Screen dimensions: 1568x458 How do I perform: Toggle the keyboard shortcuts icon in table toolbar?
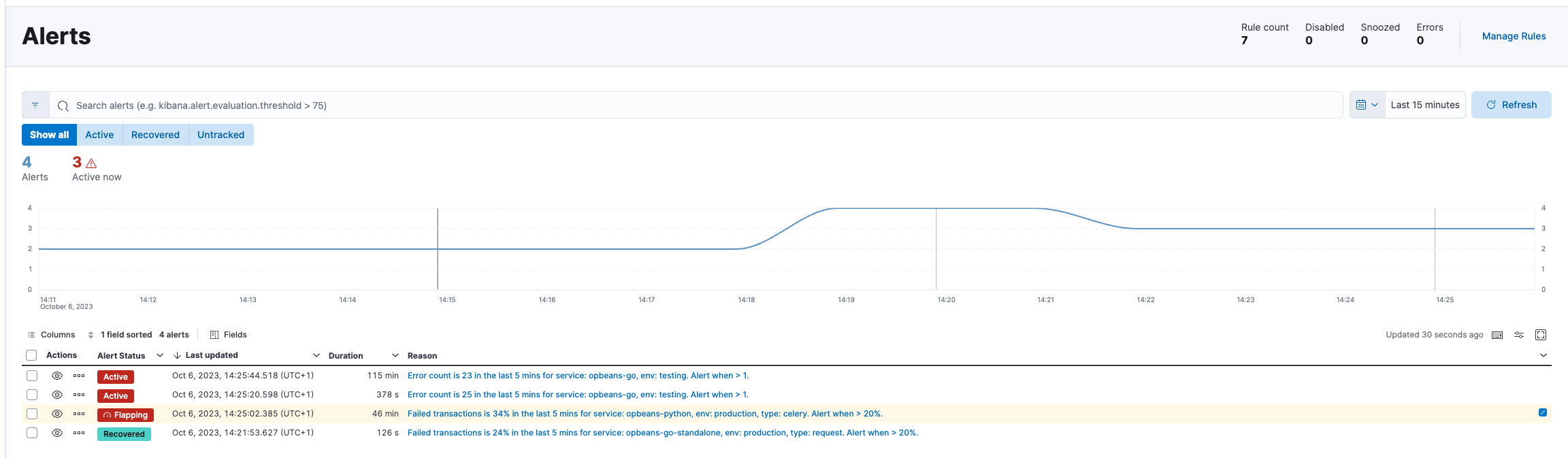coord(1497,335)
